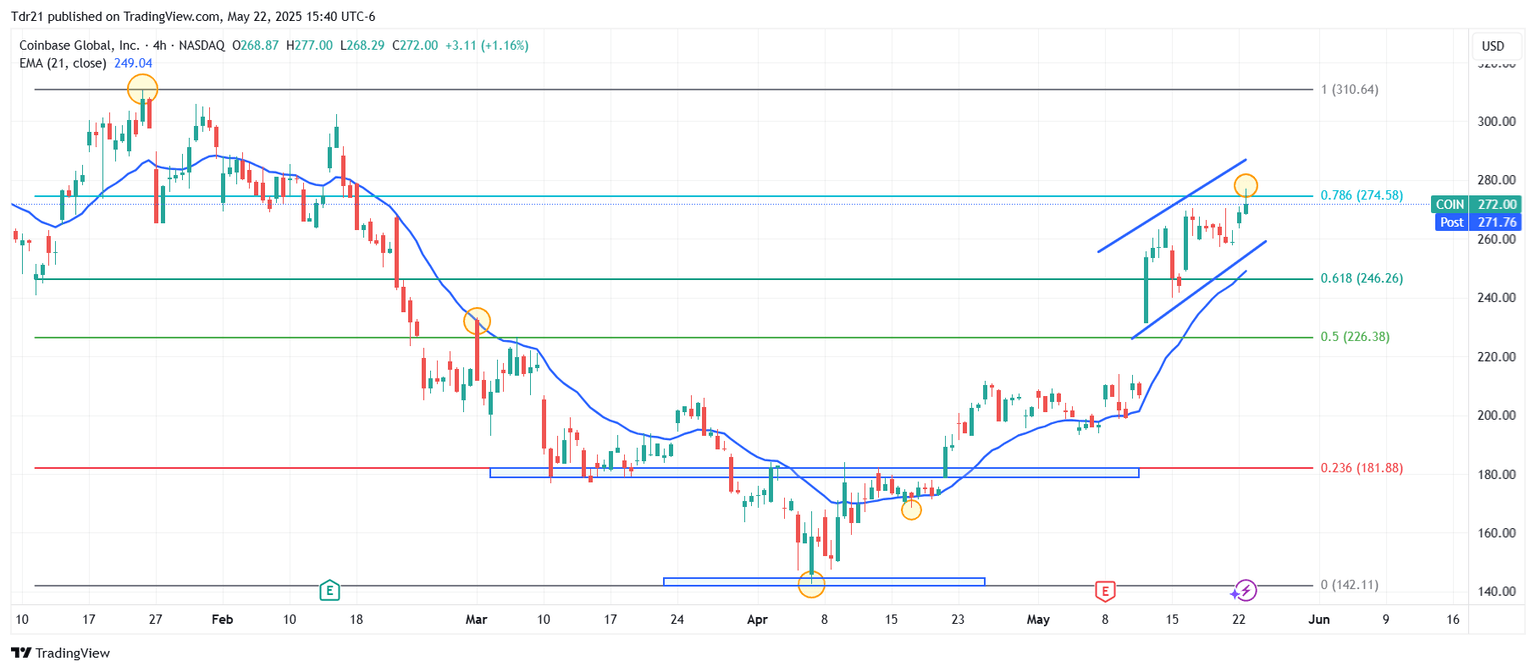1536x671 pixels.
Task: Select the 0.786 (274.58) Fibonacci label
Action: [x=1362, y=195]
